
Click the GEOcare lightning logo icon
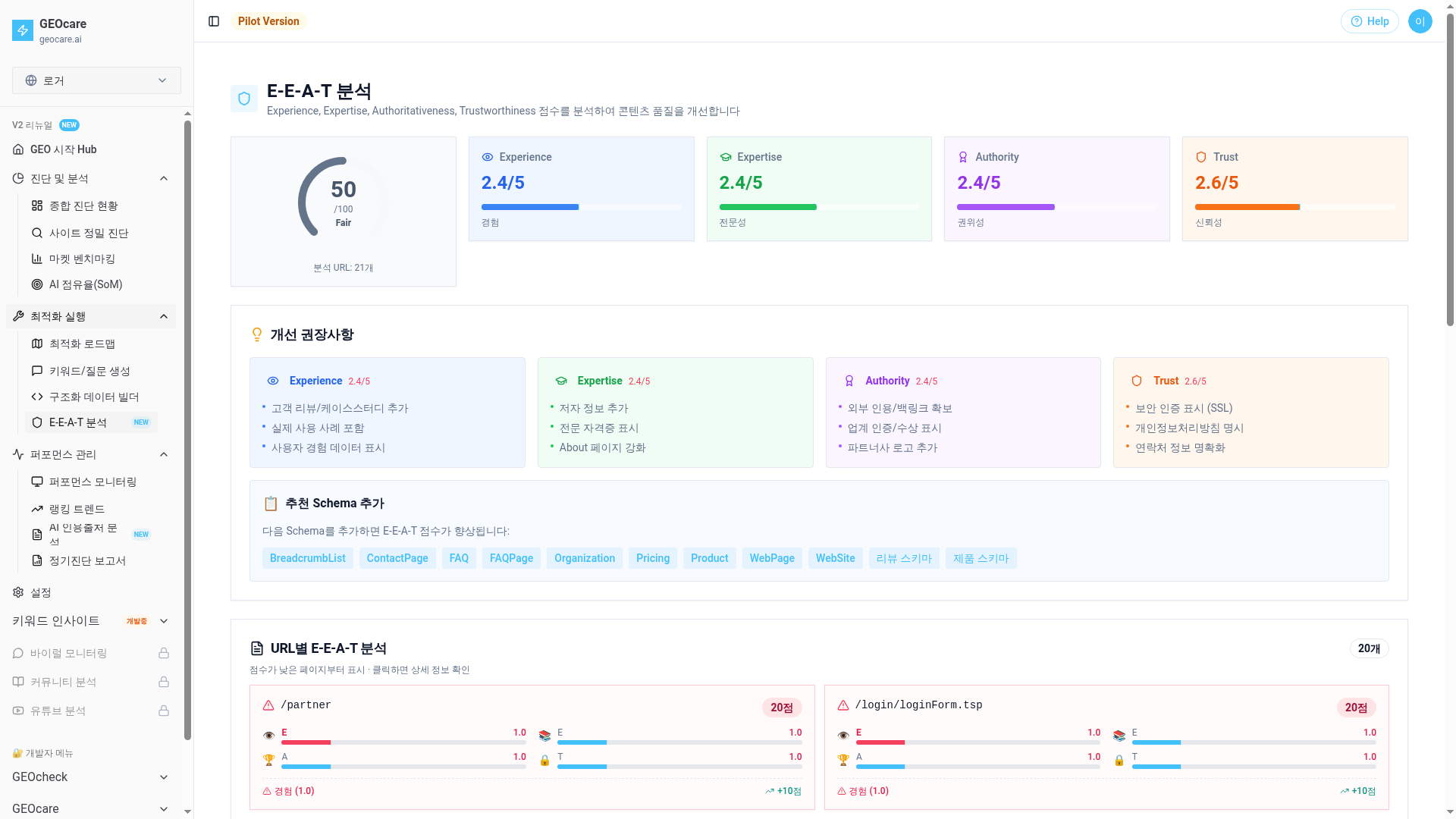tap(23, 30)
